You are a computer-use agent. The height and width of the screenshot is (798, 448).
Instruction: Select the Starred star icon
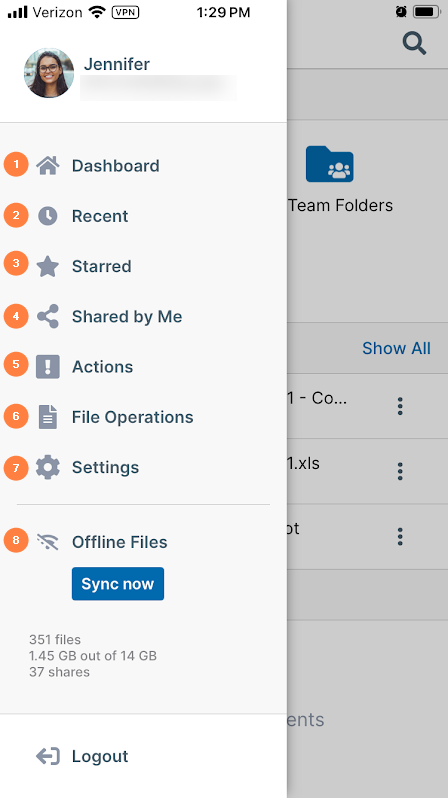pyautogui.click(x=48, y=266)
